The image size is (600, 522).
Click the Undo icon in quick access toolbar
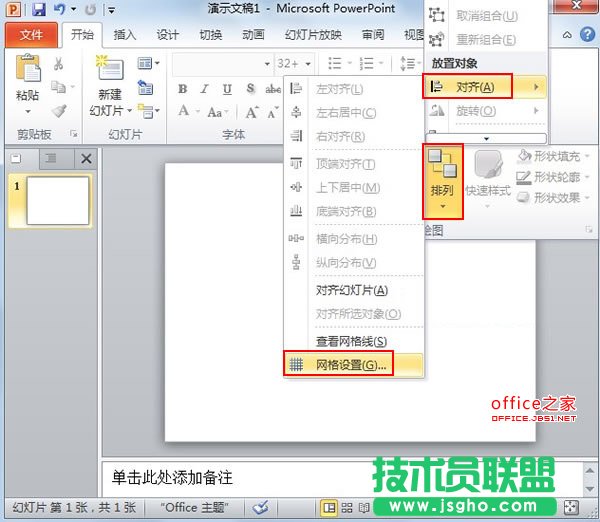click(x=59, y=9)
